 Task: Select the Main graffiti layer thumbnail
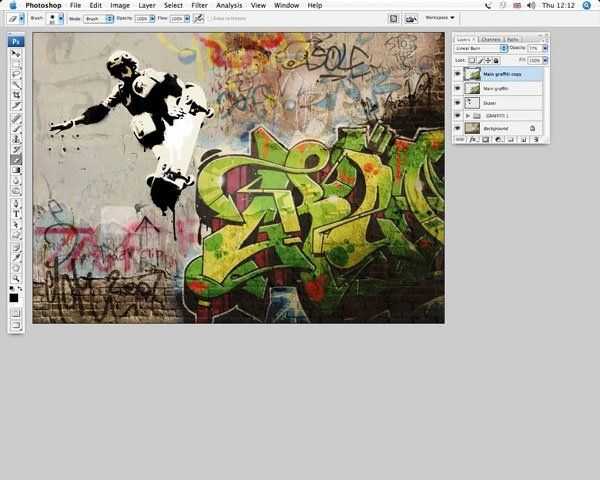(472, 88)
